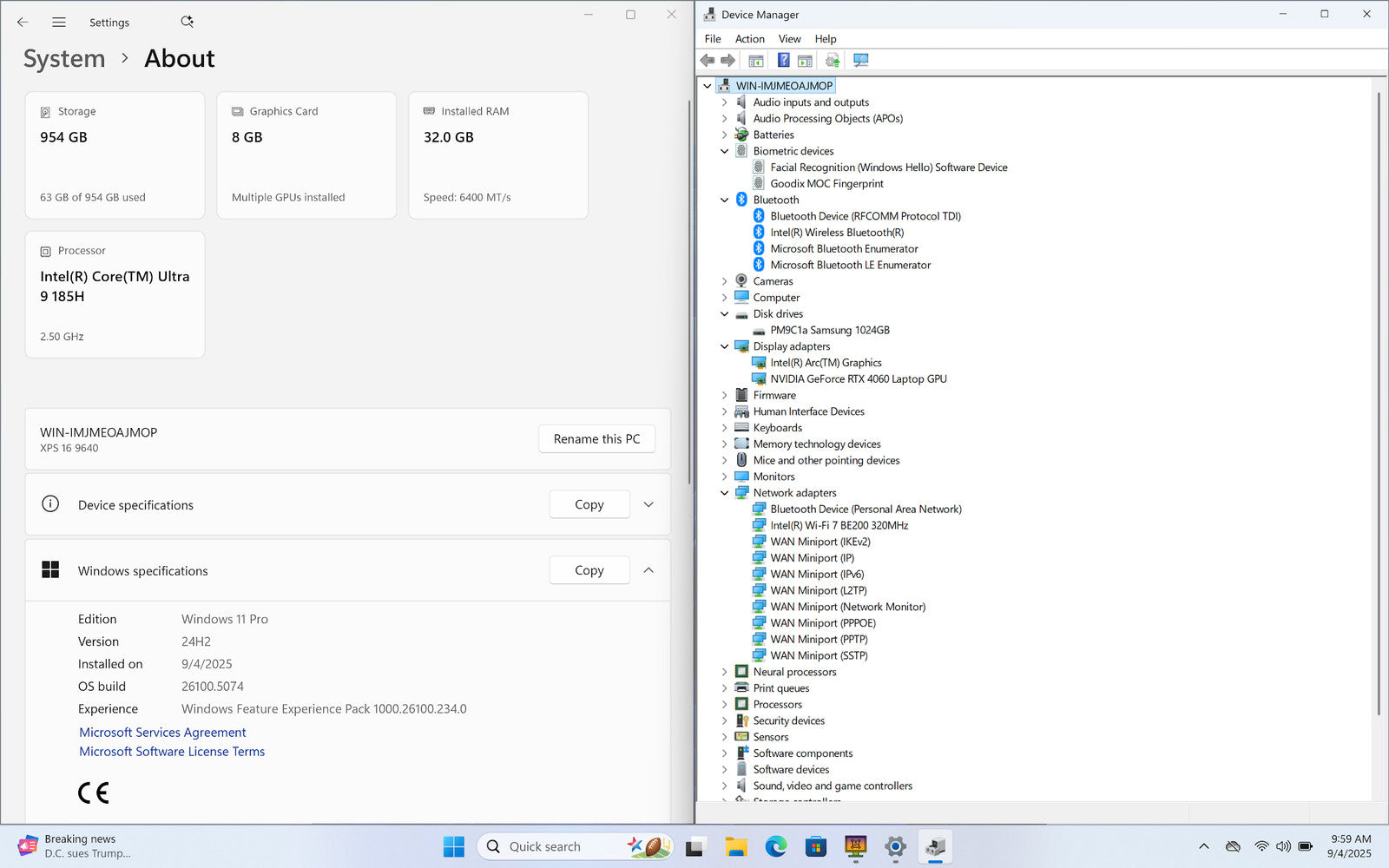Image resolution: width=1389 pixels, height=868 pixels.
Task: Open File Explorer from the taskbar
Action: (736, 846)
